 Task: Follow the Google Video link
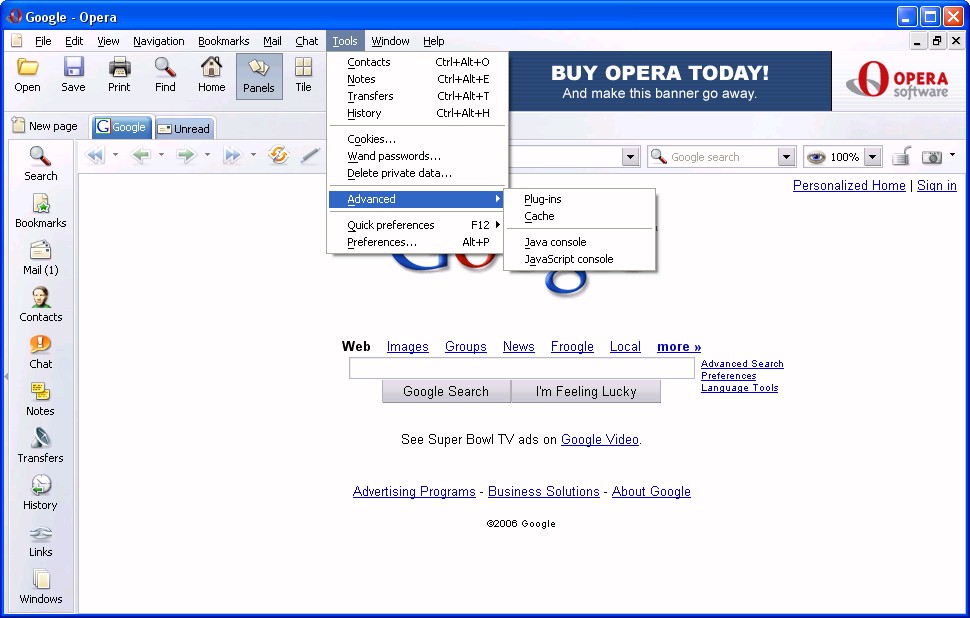(599, 440)
